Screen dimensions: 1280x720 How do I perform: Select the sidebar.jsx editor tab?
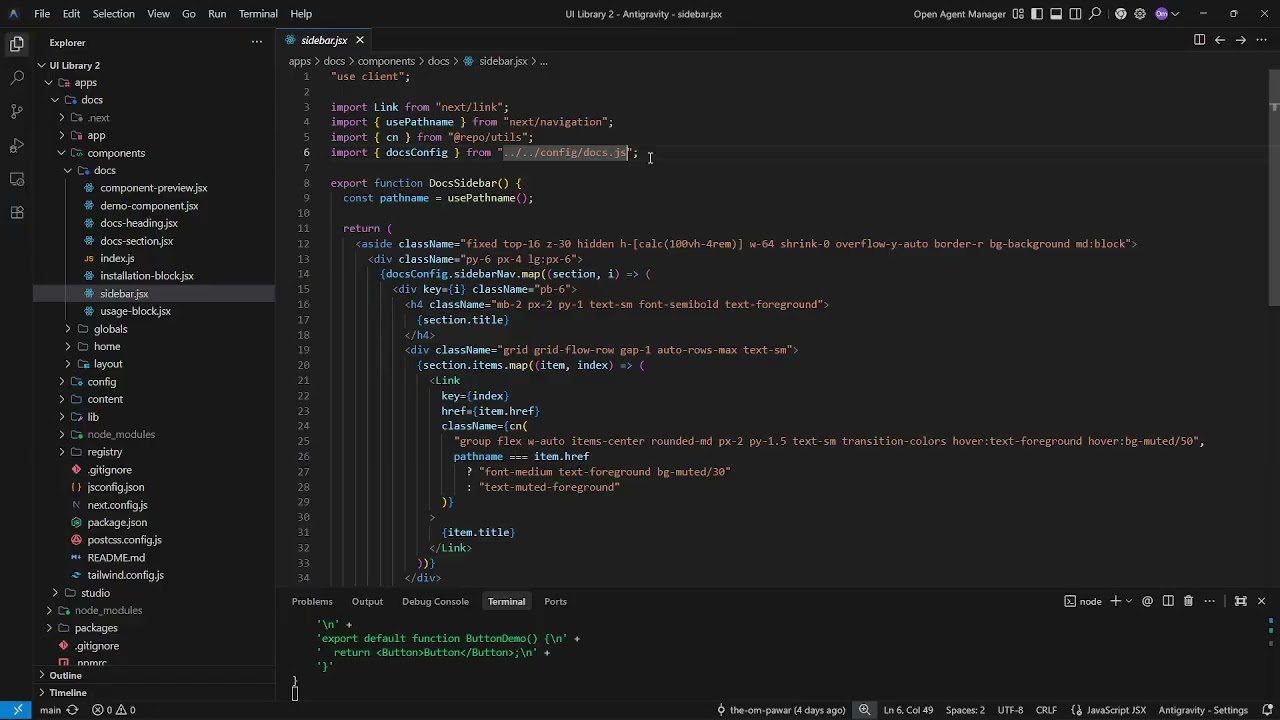pyautogui.click(x=324, y=40)
